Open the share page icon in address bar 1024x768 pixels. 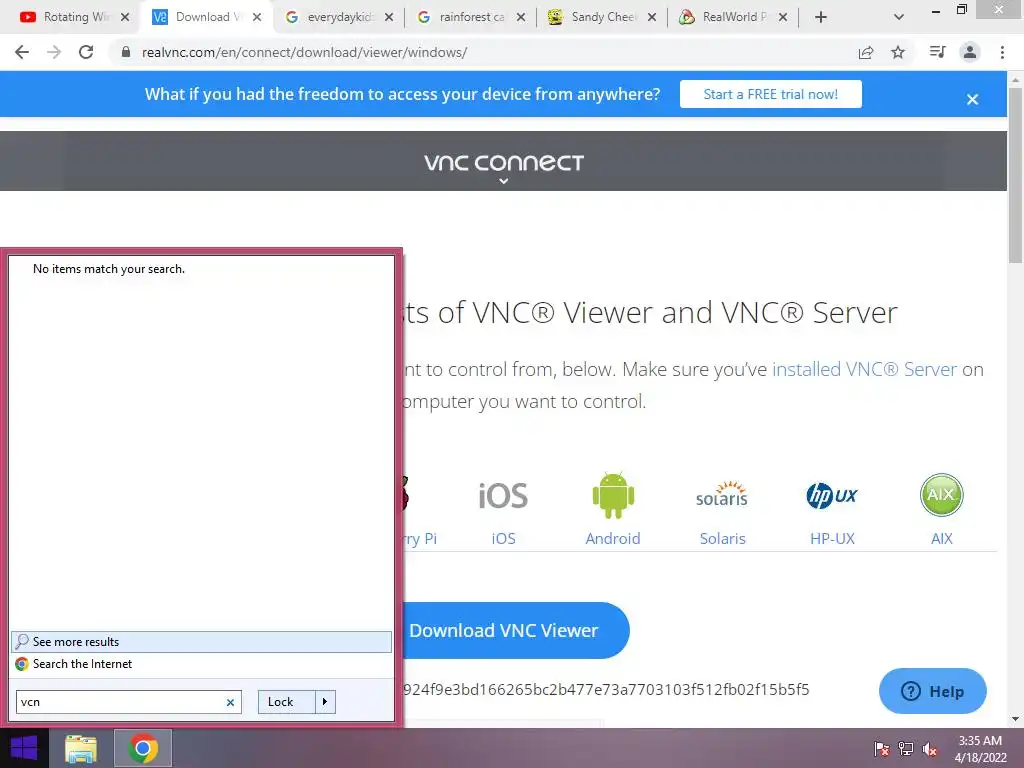[866, 52]
